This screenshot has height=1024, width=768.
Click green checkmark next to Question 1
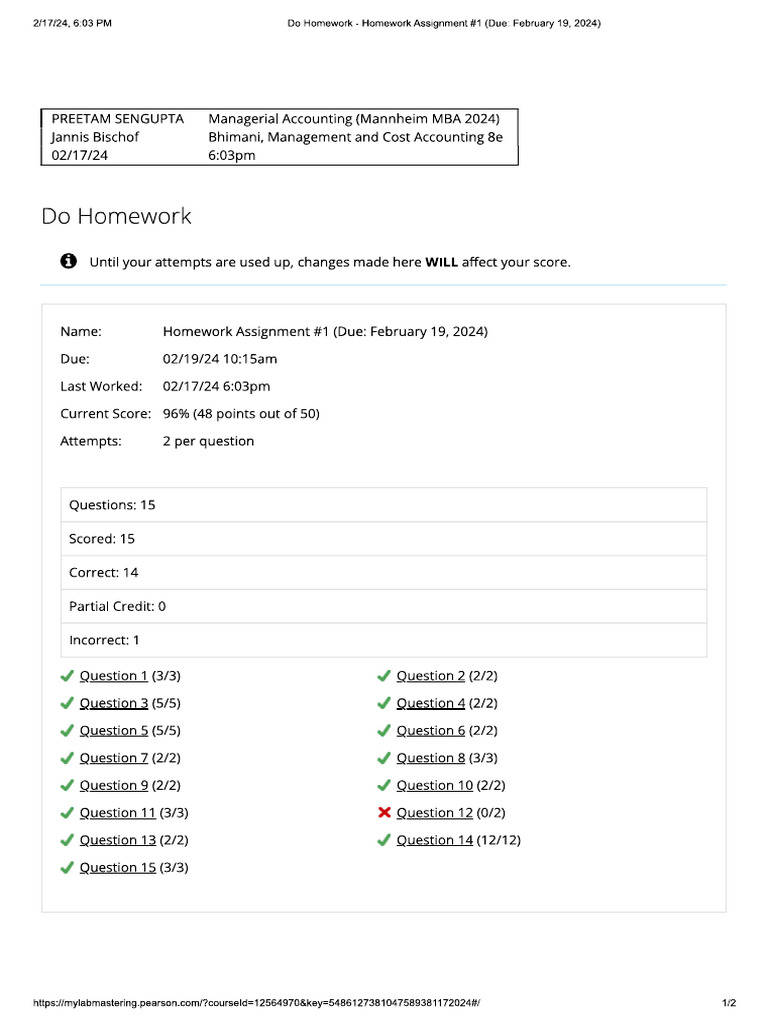pyautogui.click(x=67, y=675)
